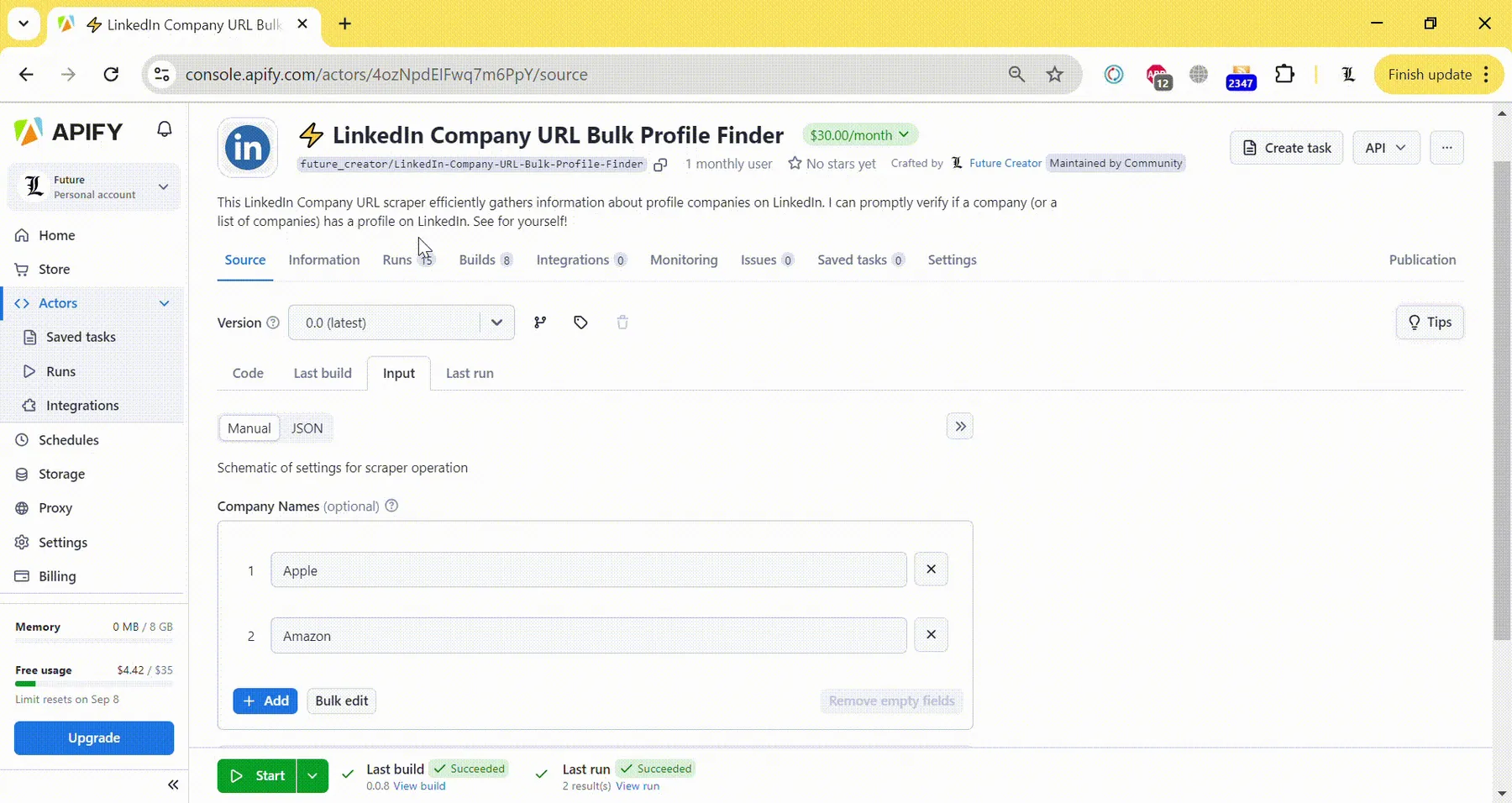This screenshot has width=1512, height=803.
Task: Click the Upgrade button
Action: 94,738
